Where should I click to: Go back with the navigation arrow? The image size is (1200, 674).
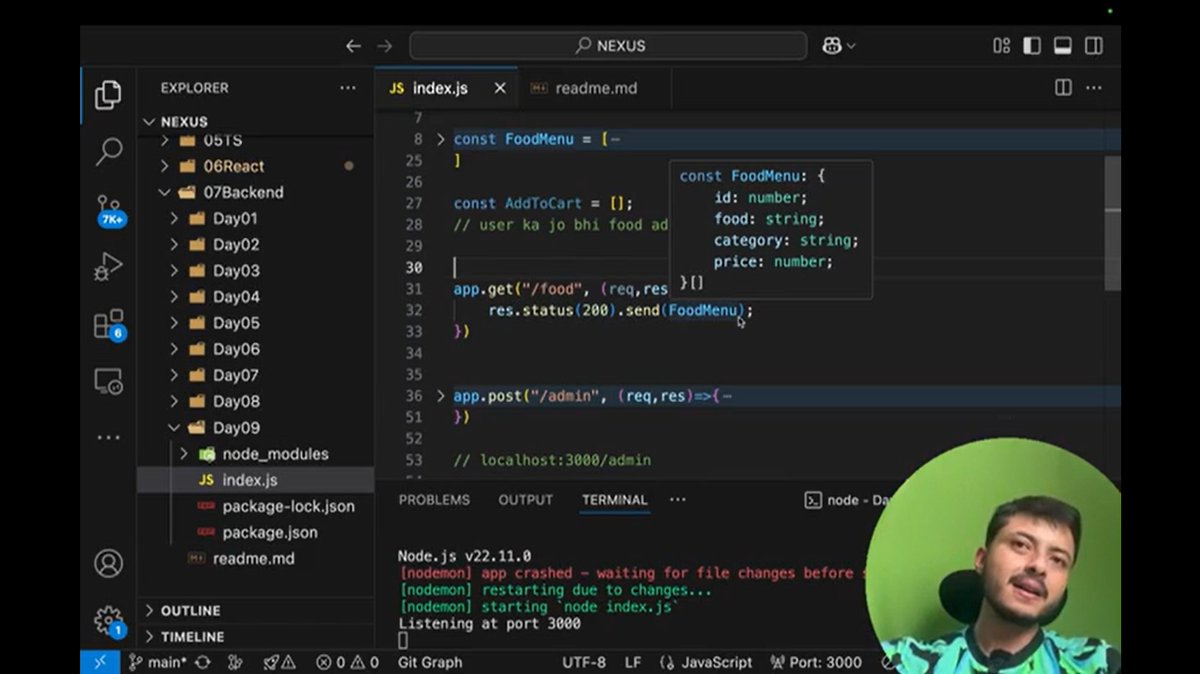pyautogui.click(x=353, y=46)
